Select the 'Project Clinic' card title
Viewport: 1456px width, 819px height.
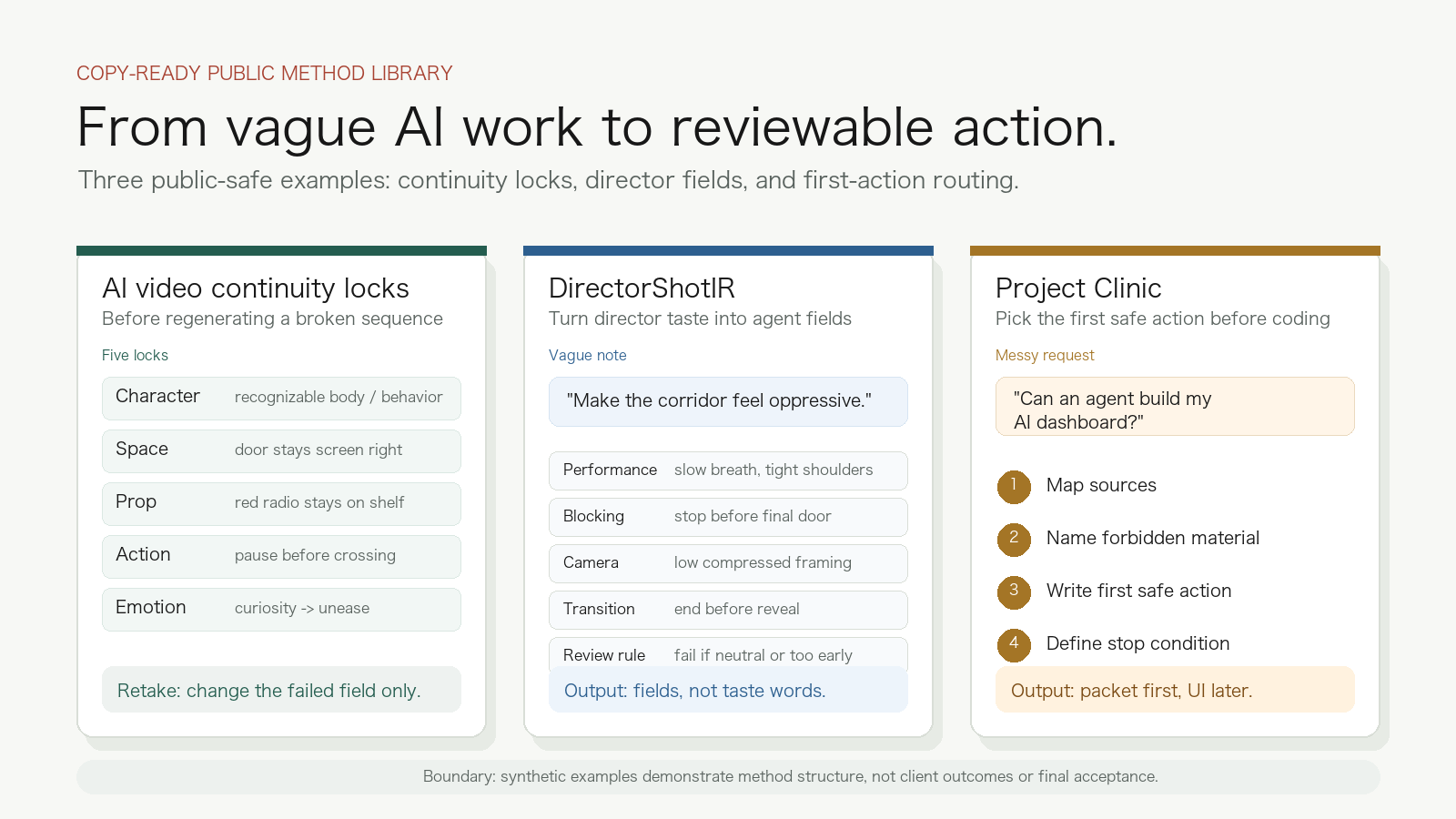click(x=1078, y=288)
